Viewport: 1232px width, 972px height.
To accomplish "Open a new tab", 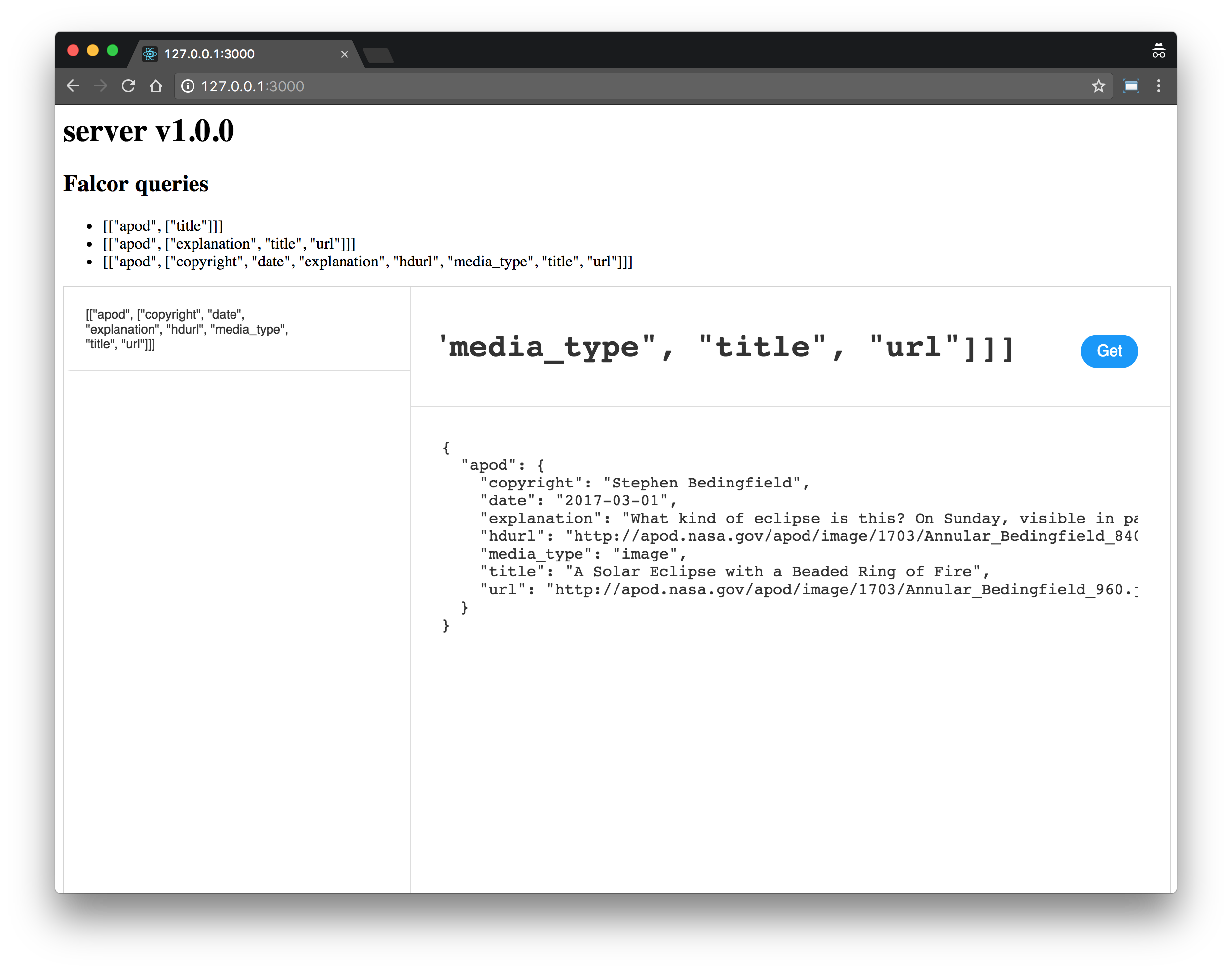I will tap(379, 55).
